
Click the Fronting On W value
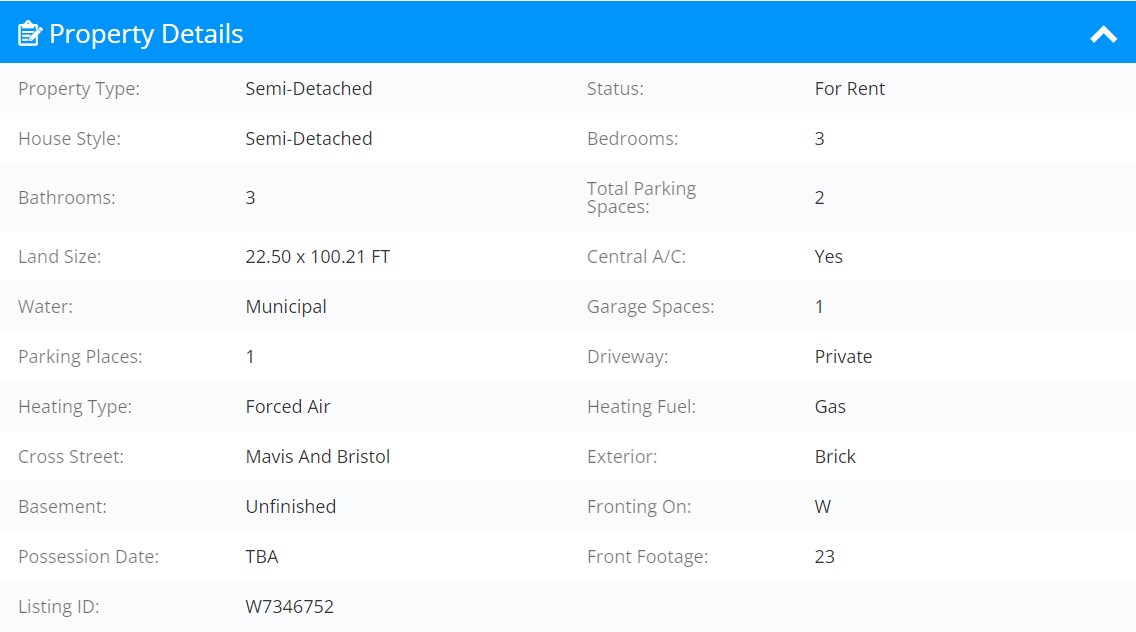click(823, 507)
